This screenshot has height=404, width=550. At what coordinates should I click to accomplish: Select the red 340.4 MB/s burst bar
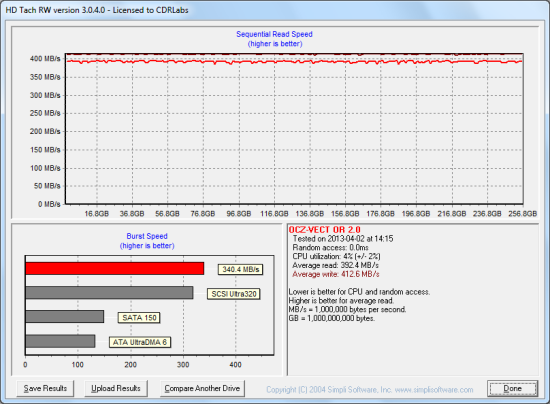115,269
